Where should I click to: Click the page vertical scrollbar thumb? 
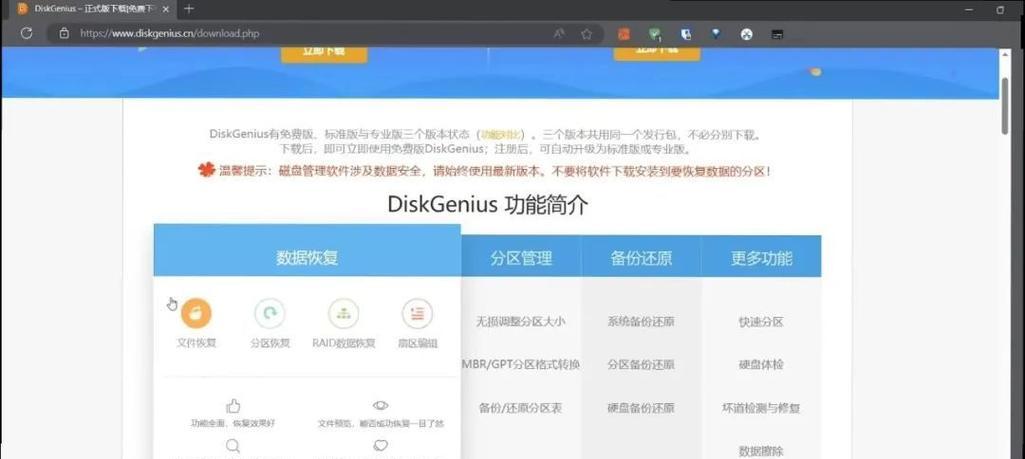(1005, 106)
